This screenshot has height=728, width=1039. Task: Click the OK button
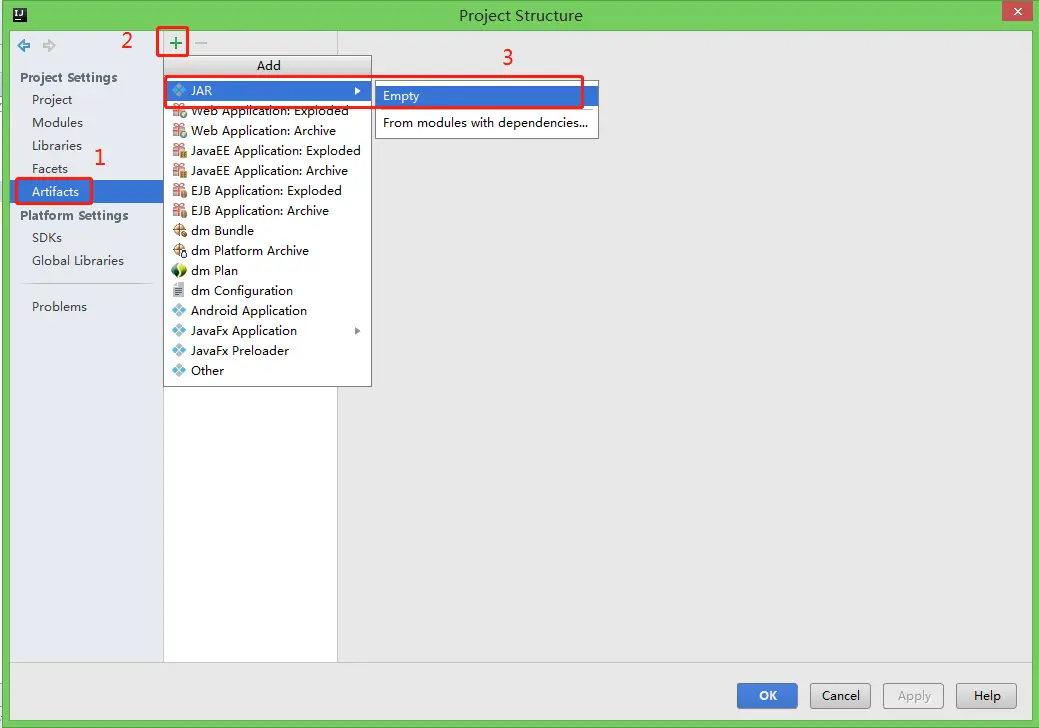coord(767,696)
